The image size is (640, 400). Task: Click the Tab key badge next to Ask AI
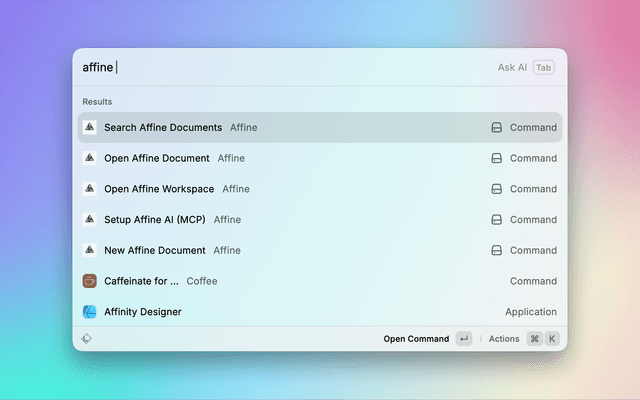click(544, 68)
